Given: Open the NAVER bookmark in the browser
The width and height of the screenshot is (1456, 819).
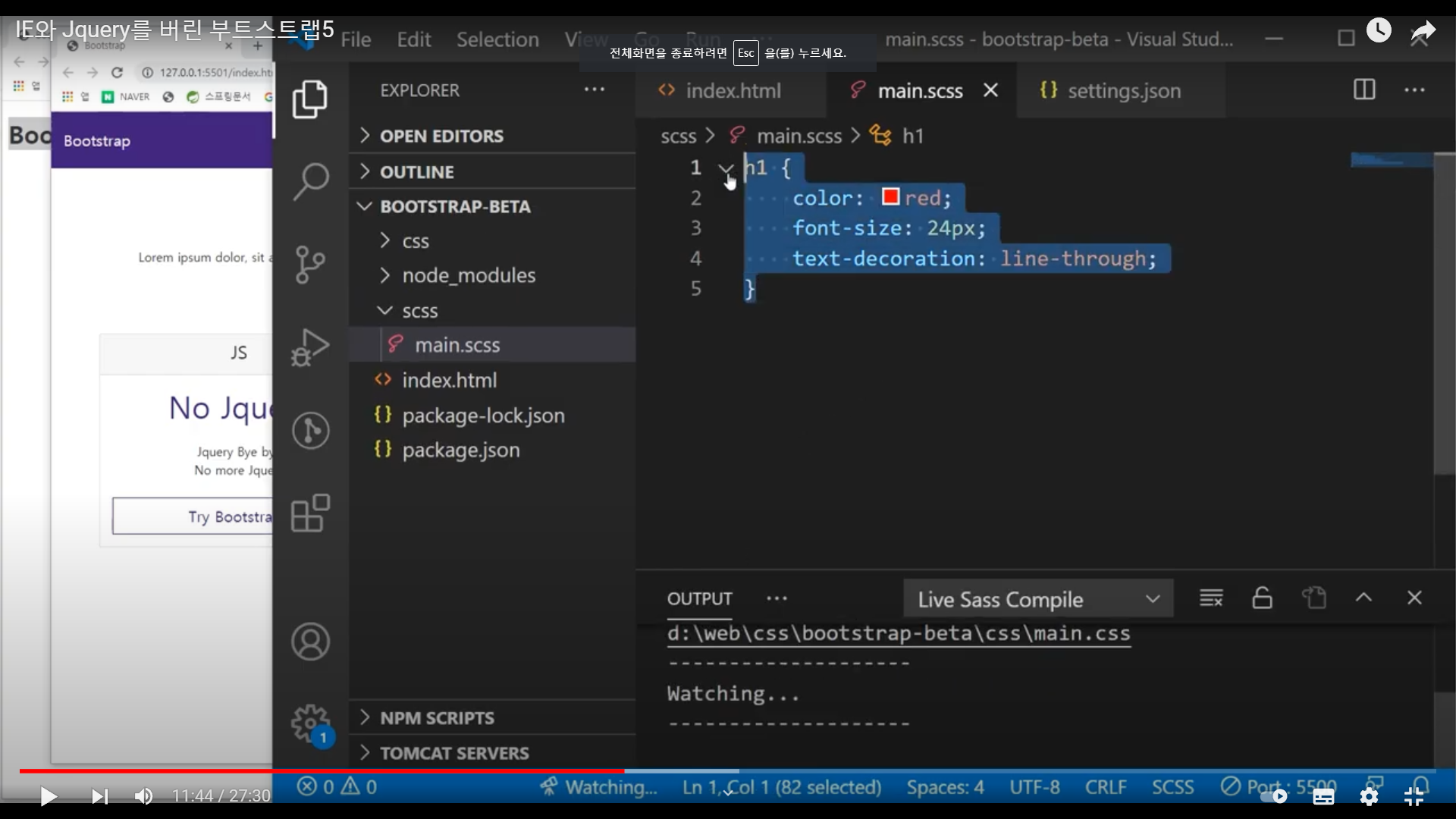Looking at the screenshot, I should 127,96.
